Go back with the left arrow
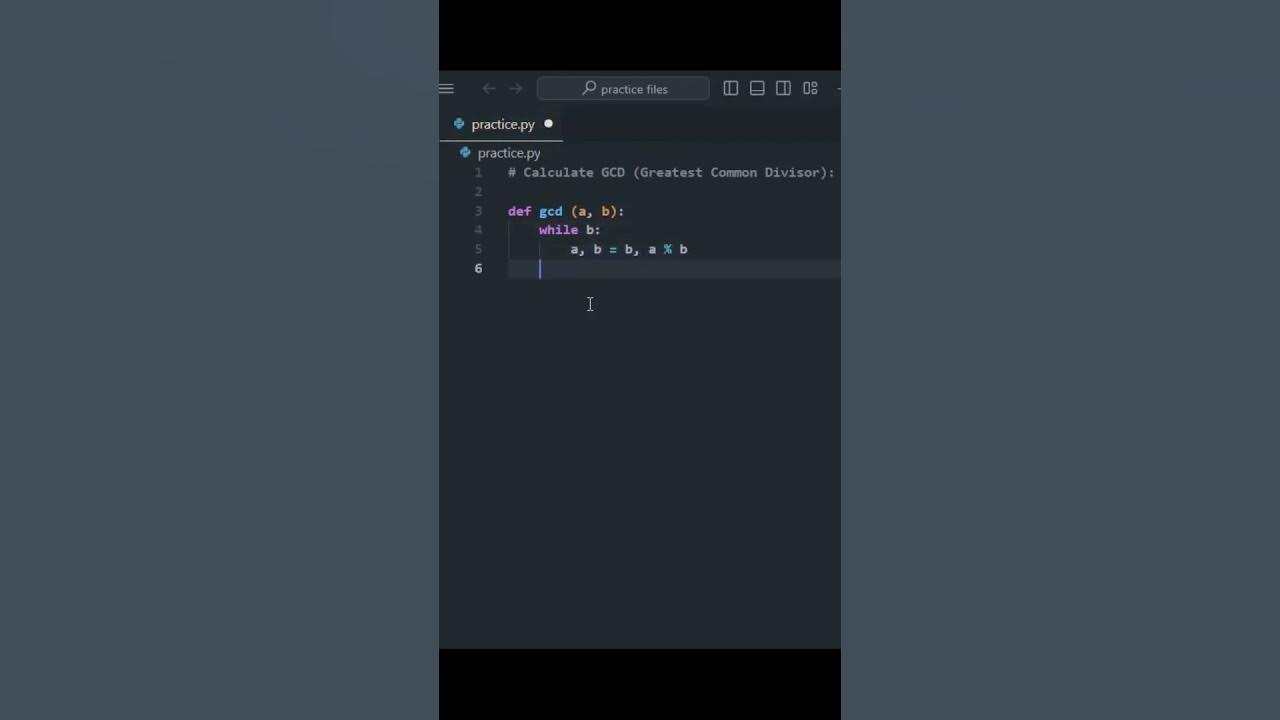1280x720 pixels. (489, 89)
